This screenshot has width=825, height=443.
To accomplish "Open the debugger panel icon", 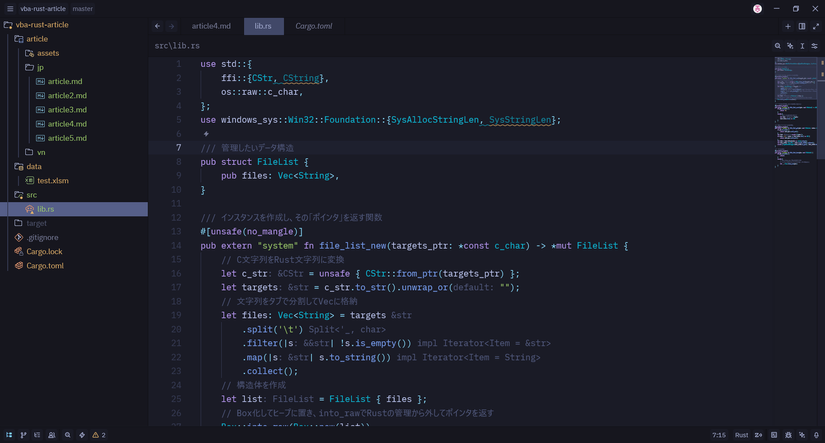I will click(x=788, y=435).
